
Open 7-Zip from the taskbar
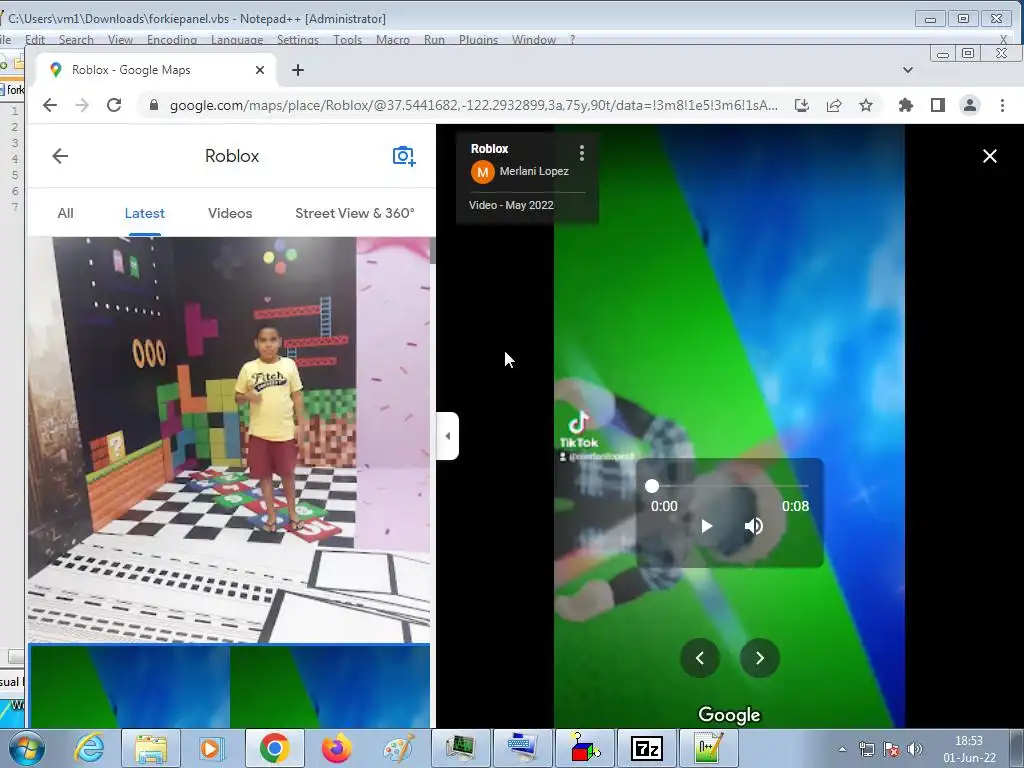647,748
